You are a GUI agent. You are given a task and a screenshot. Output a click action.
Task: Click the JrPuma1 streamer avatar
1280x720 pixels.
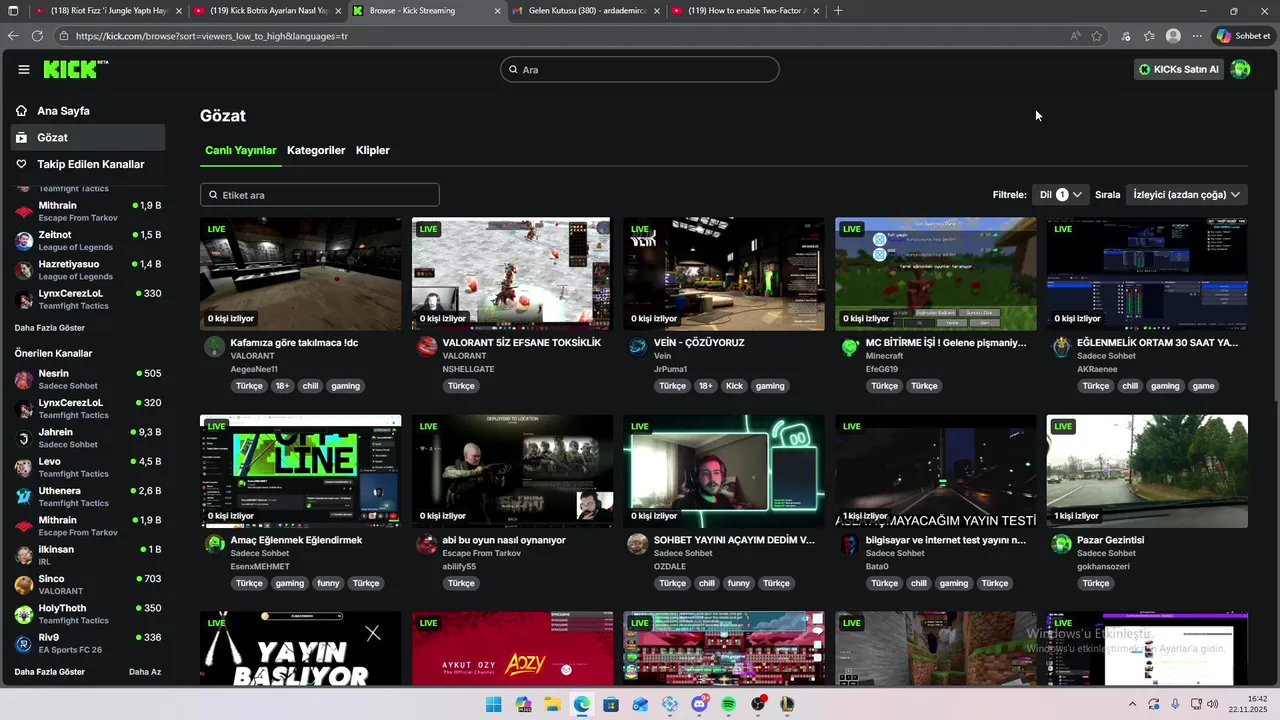coord(638,347)
